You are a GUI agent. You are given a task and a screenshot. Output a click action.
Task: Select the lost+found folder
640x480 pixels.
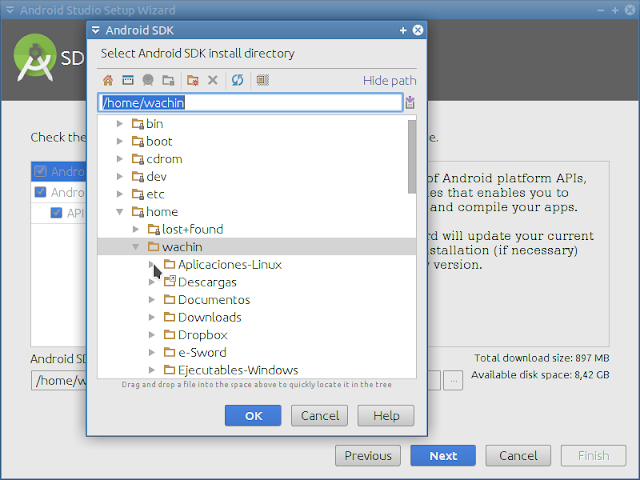185,229
